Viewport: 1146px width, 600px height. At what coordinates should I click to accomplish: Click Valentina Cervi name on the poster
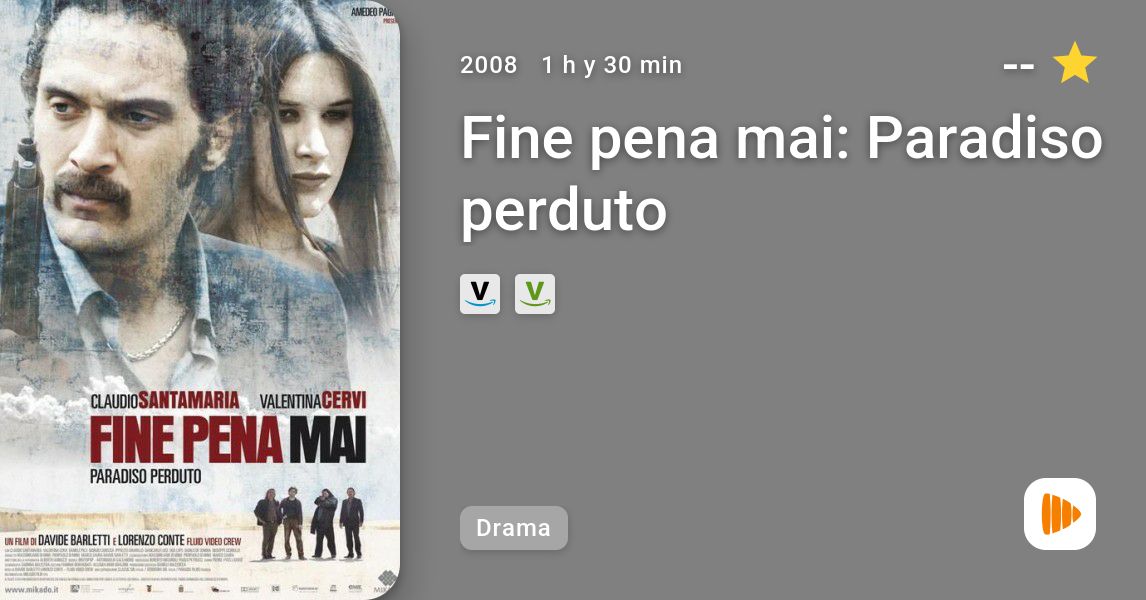313,400
